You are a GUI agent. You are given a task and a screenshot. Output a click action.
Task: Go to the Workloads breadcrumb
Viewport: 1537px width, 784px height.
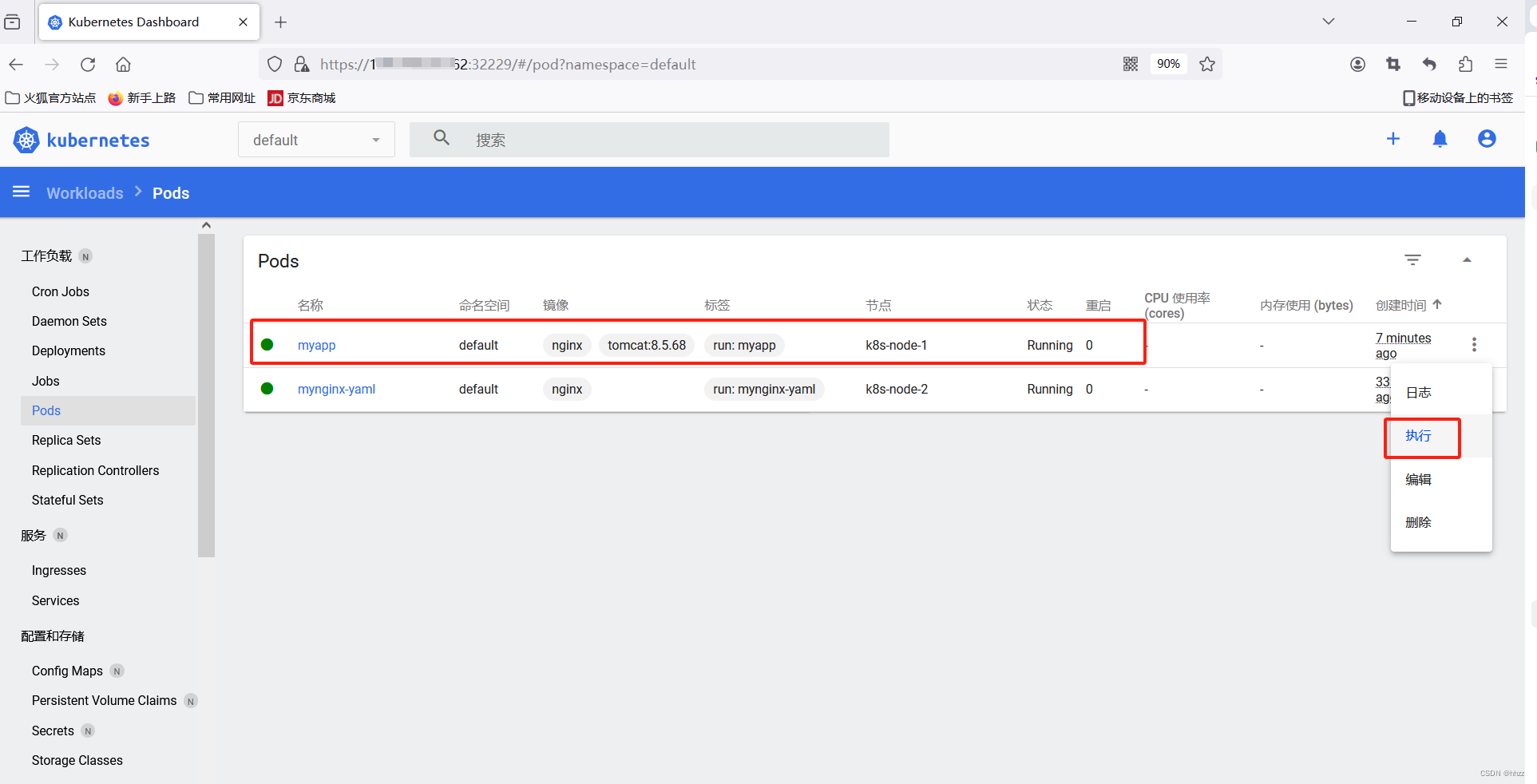coord(85,193)
